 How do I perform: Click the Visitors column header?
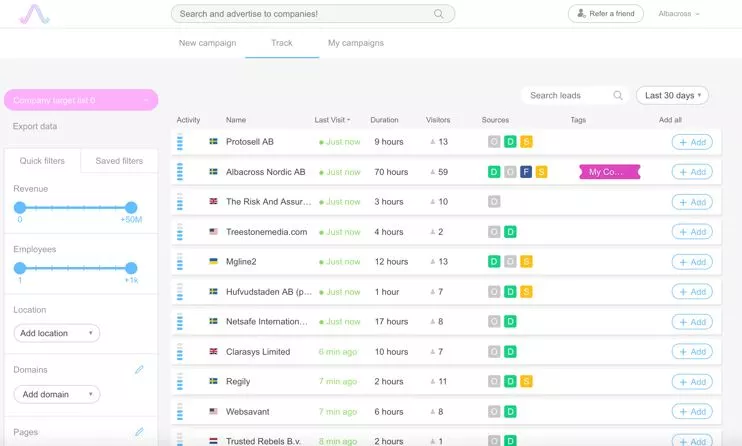pos(438,120)
